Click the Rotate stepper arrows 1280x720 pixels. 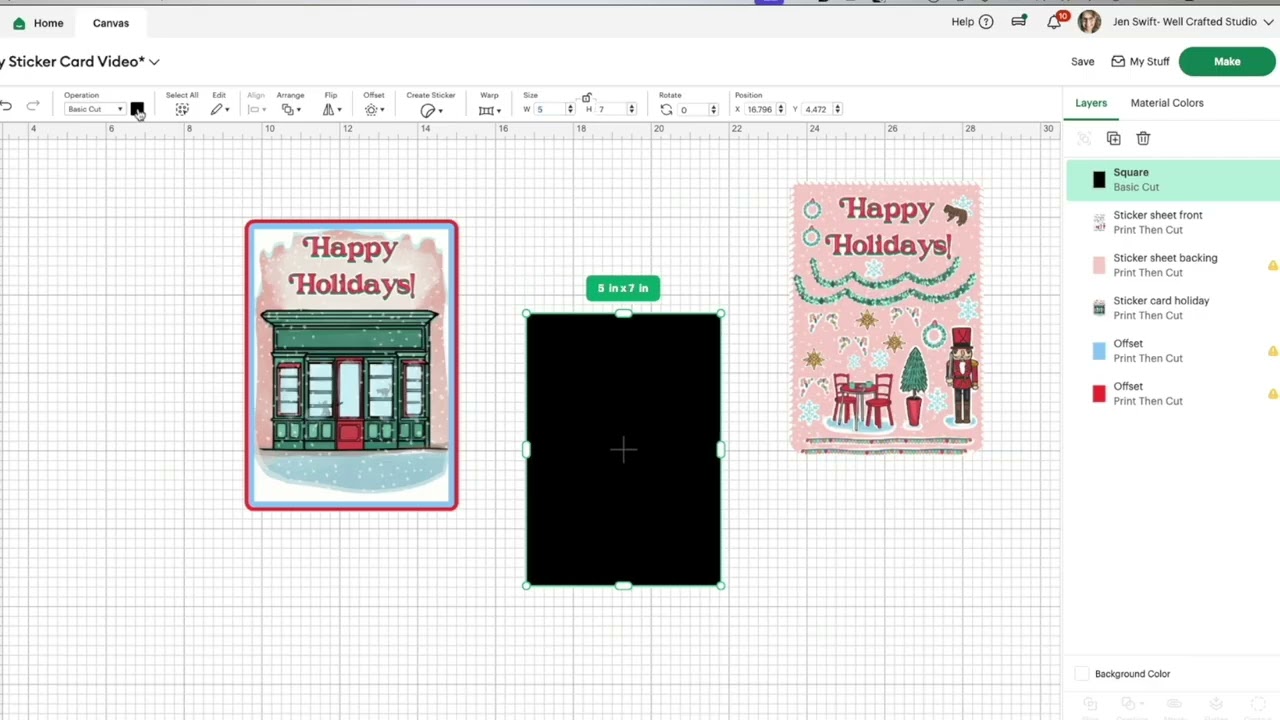pos(713,109)
